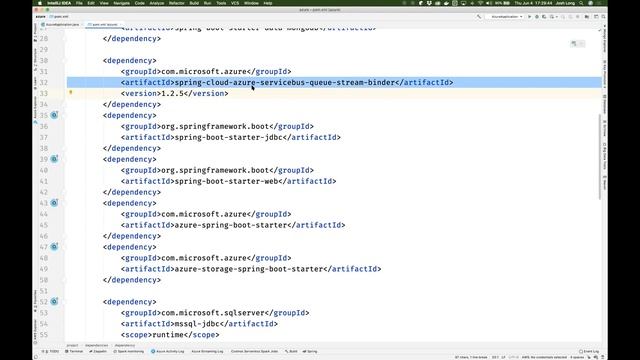The height and width of the screenshot is (360, 640).
Task: Open the Terminal tool window
Action: (74, 351)
